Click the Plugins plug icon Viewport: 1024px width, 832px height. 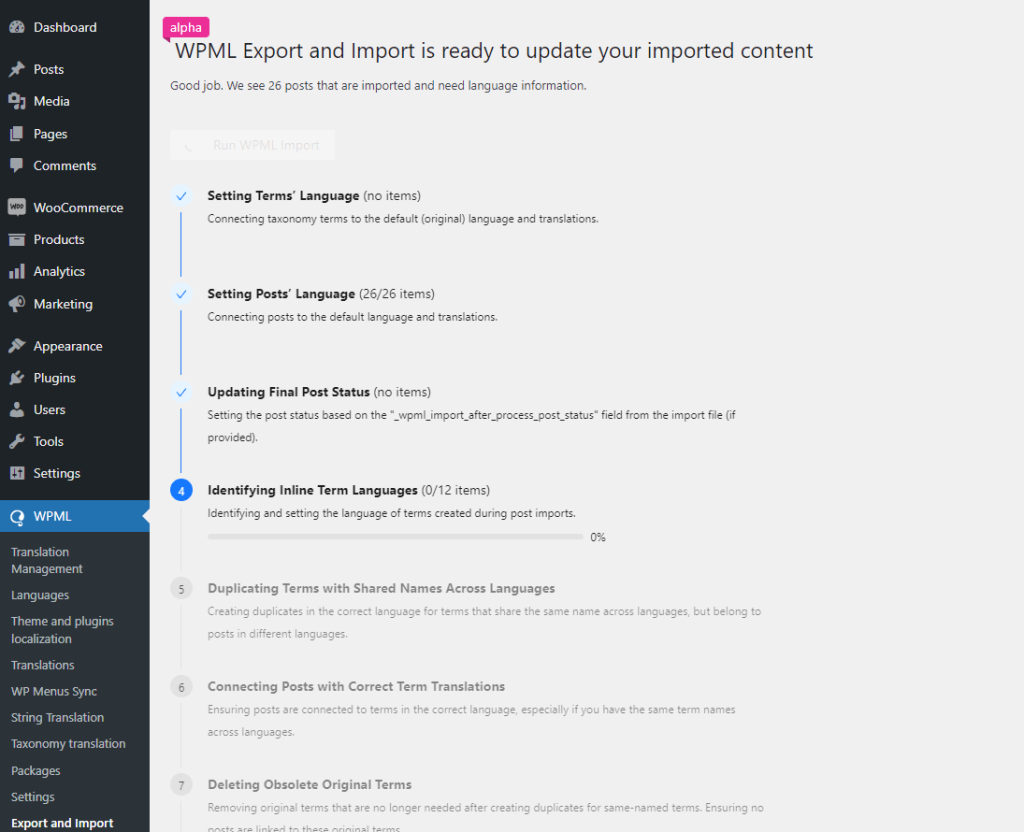17,377
